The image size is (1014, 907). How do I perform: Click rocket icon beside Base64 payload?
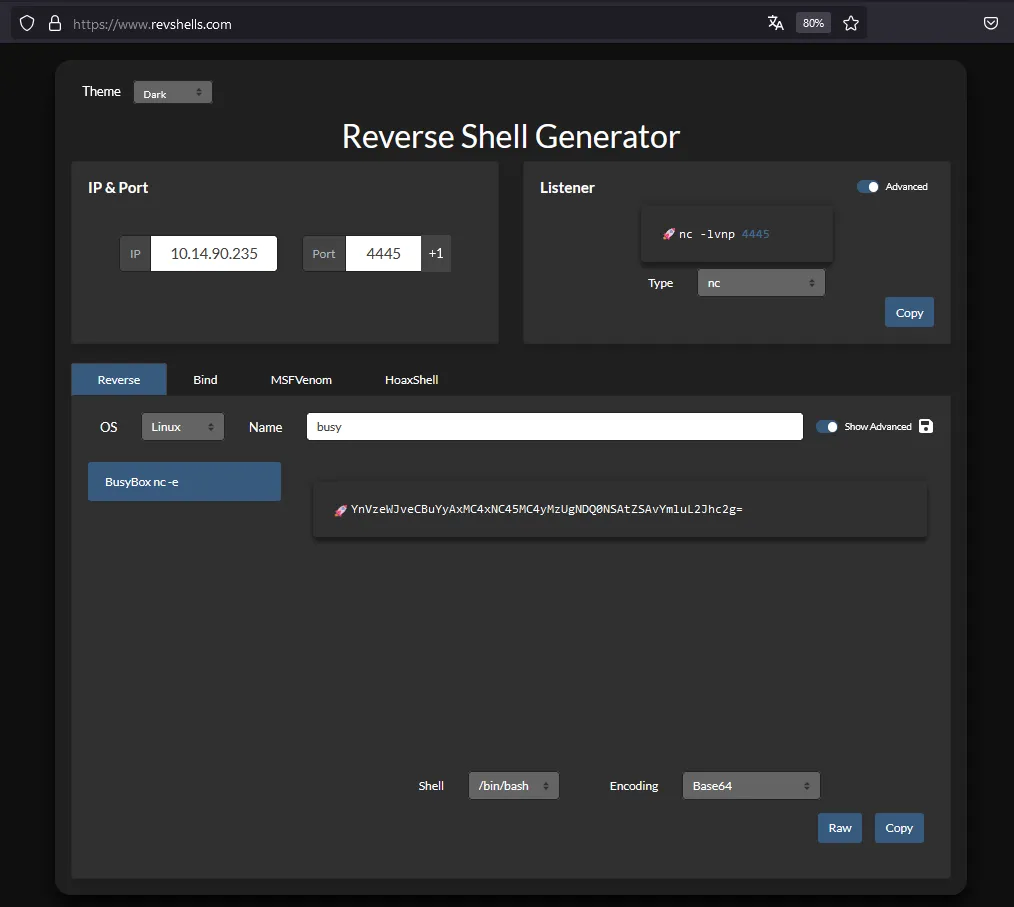point(341,510)
